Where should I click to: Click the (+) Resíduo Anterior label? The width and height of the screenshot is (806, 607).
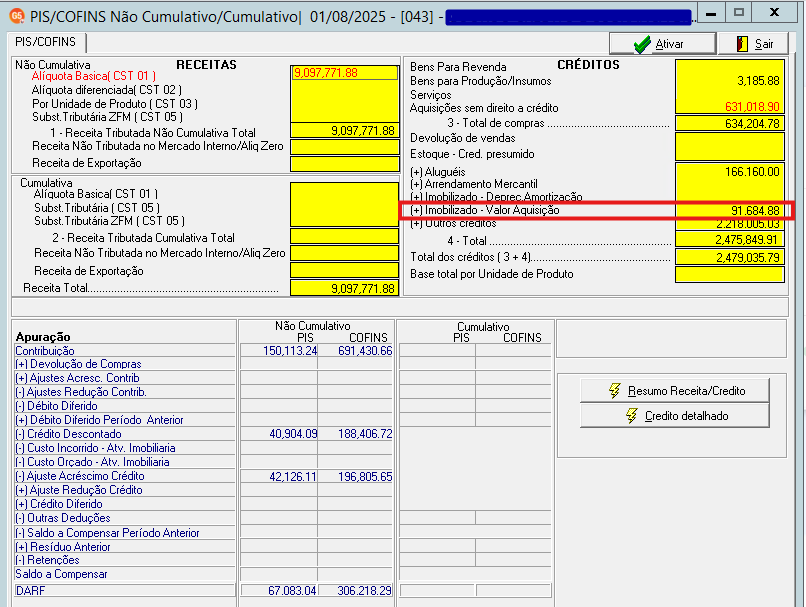pos(63,547)
